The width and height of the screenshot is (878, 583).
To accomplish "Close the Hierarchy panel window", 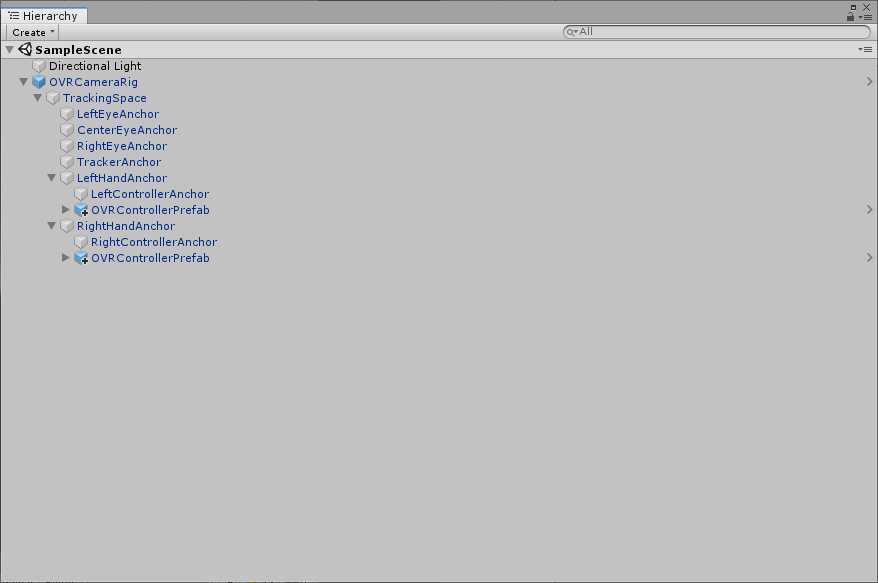I will click(867, 7).
